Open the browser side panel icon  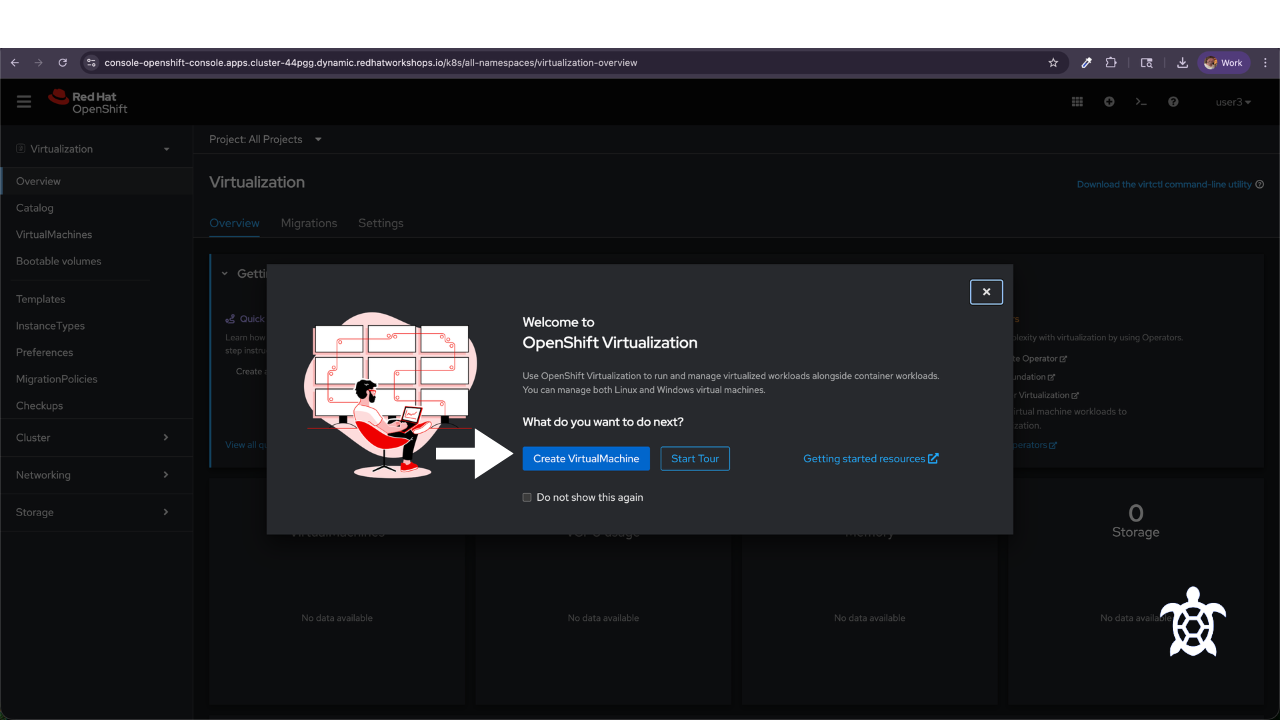click(1147, 62)
